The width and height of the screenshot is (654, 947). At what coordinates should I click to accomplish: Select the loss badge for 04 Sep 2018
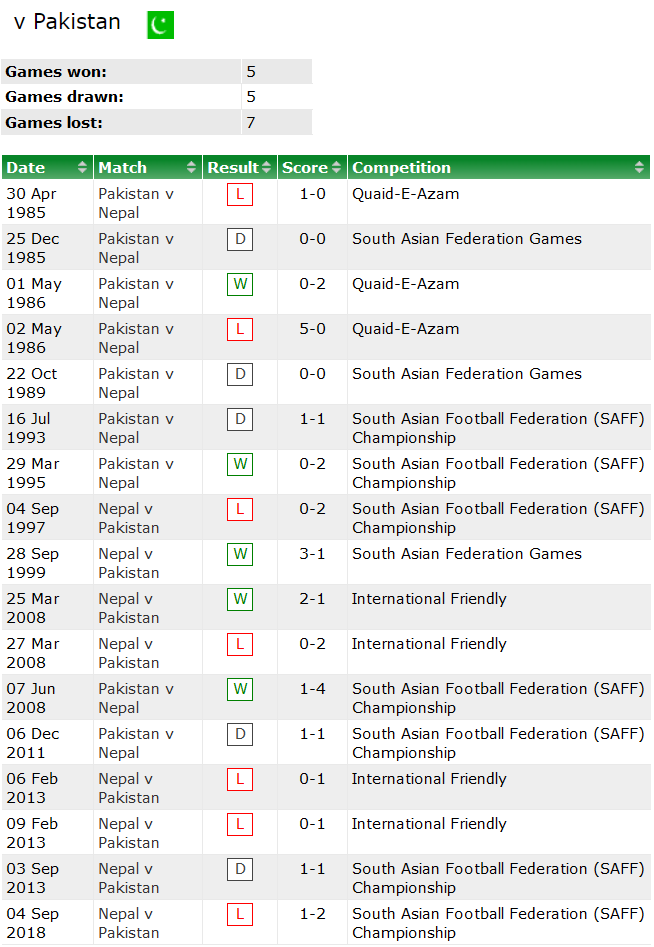(x=239, y=914)
